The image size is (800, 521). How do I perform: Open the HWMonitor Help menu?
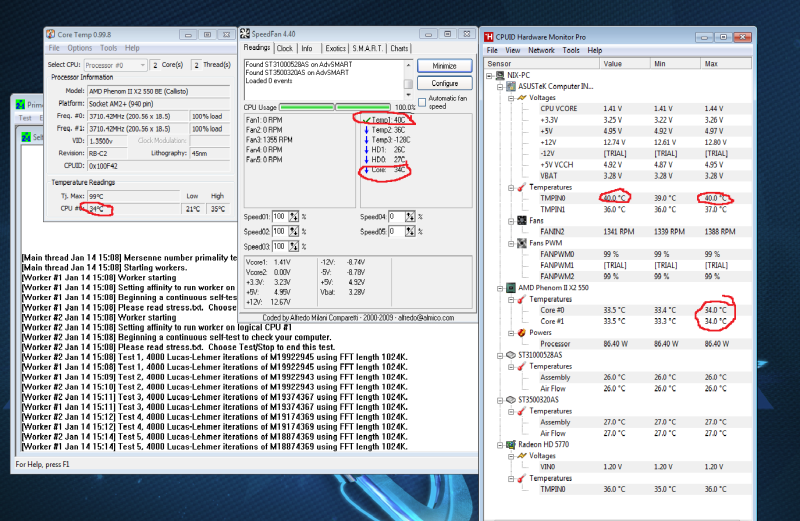point(594,50)
